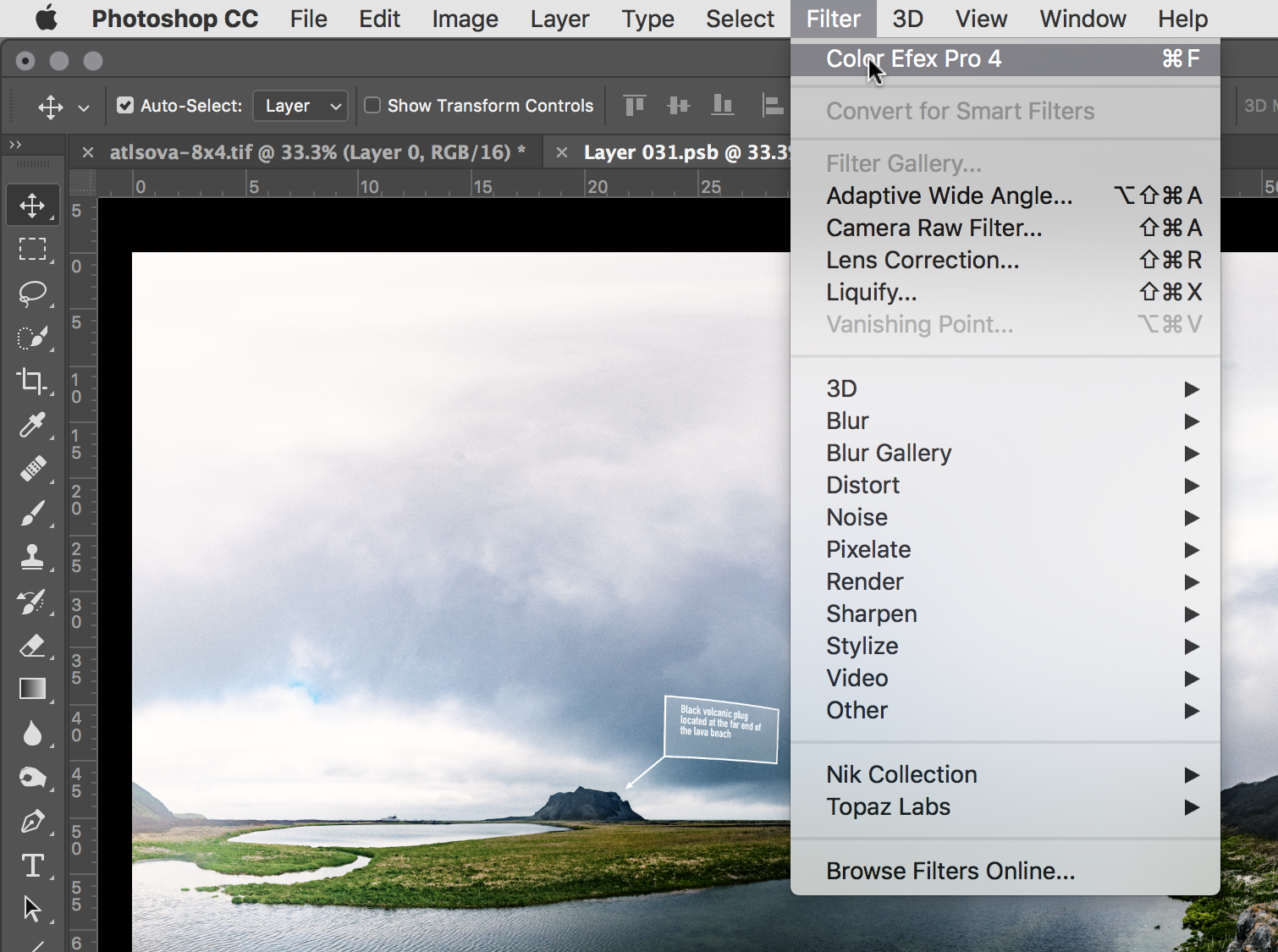Expand the Video submenu

pos(1005,678)
